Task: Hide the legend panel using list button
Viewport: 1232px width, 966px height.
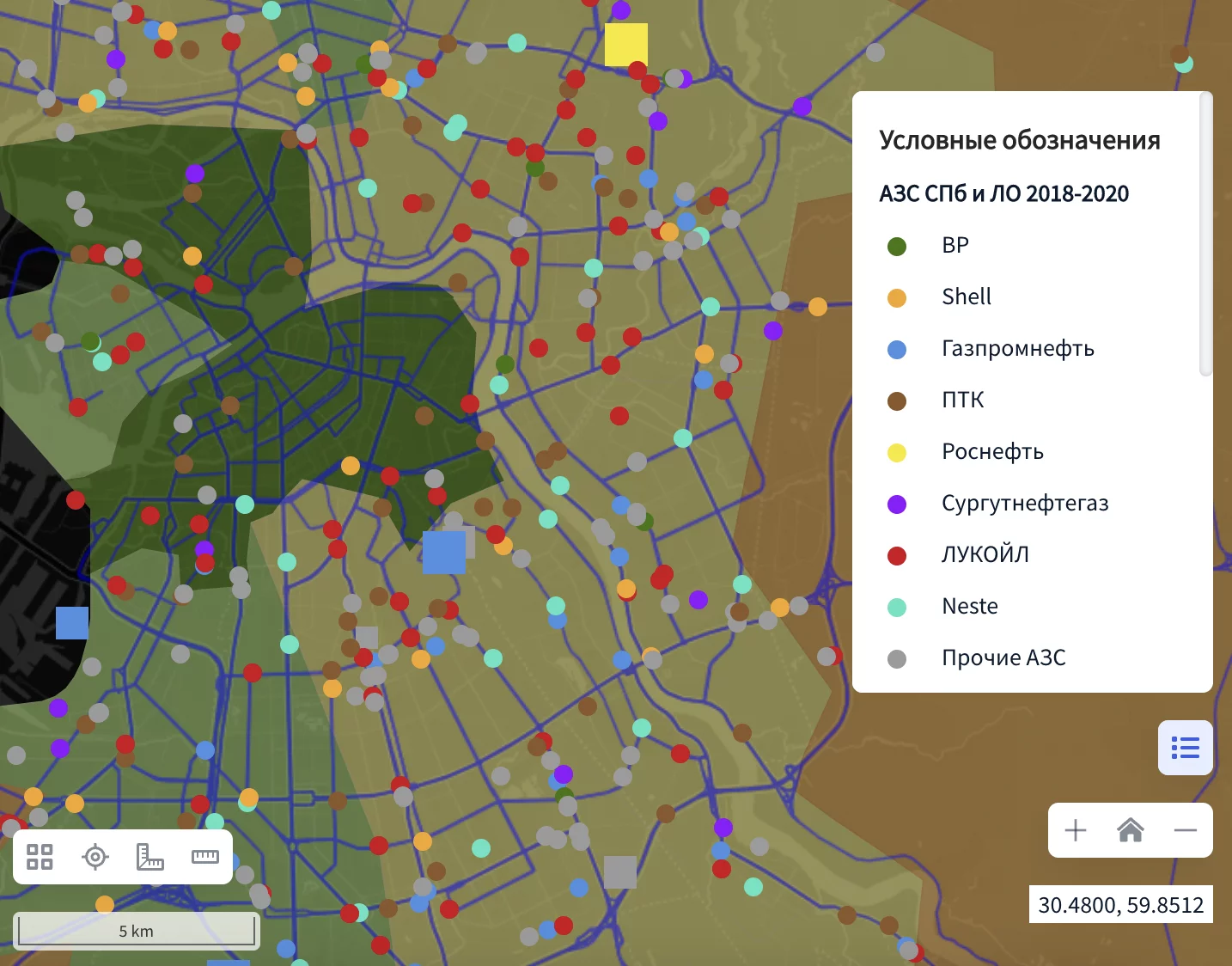Action: (1186, 748)
